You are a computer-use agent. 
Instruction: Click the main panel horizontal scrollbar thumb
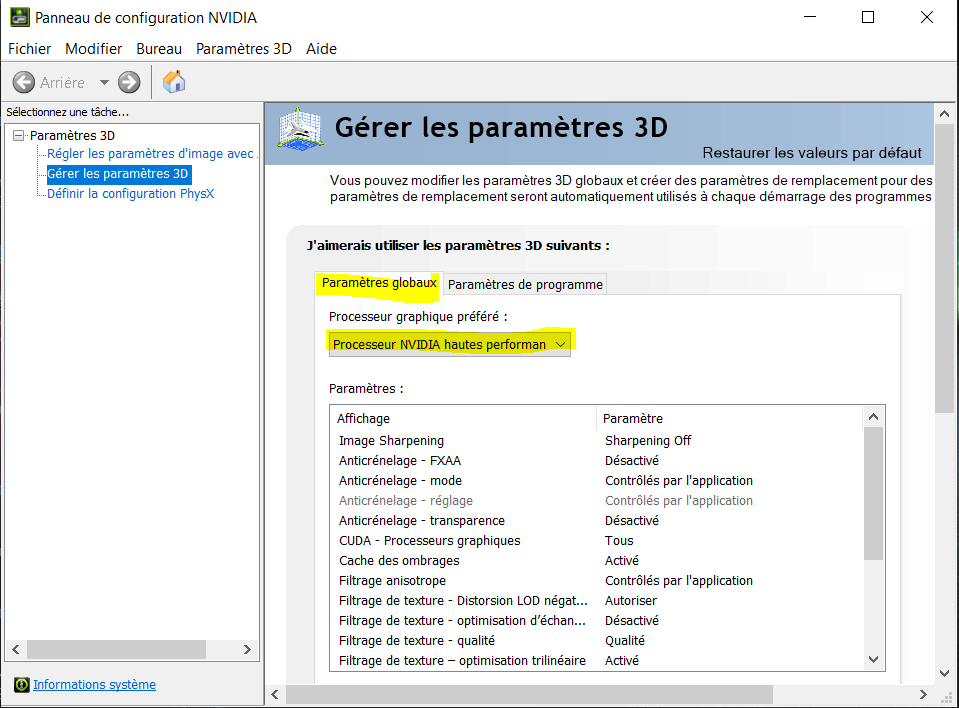click(x=529, y=695)
